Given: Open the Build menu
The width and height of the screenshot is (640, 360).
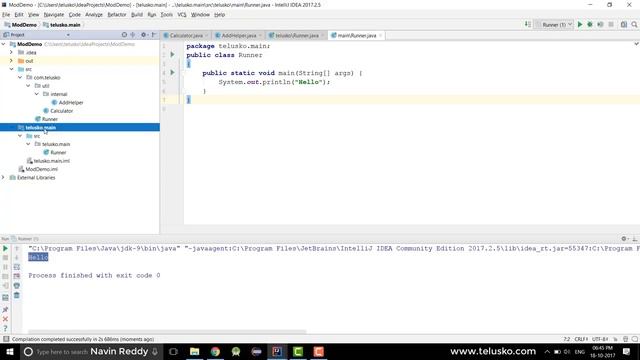Looking at the screenshot, I should coord(137,15).
